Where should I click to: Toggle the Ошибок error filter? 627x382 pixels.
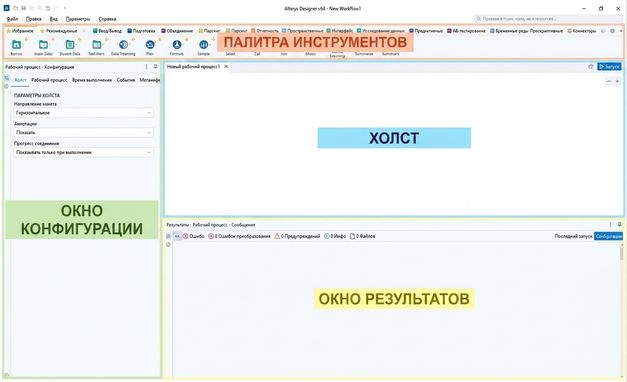pyautogui.click(x=194, y=236)
